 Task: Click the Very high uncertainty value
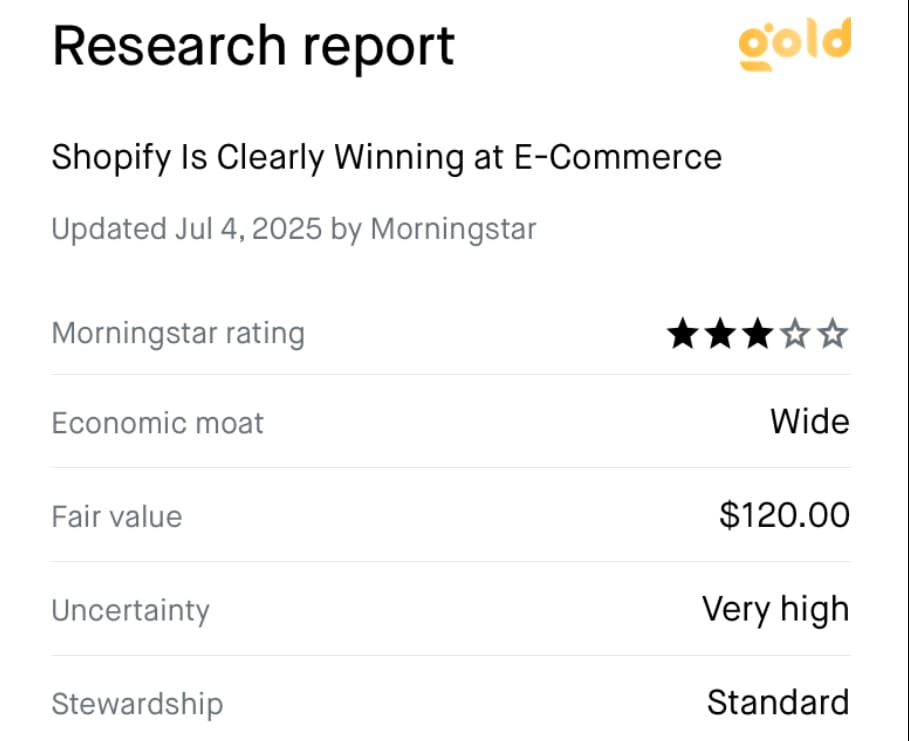coord(776,609)
